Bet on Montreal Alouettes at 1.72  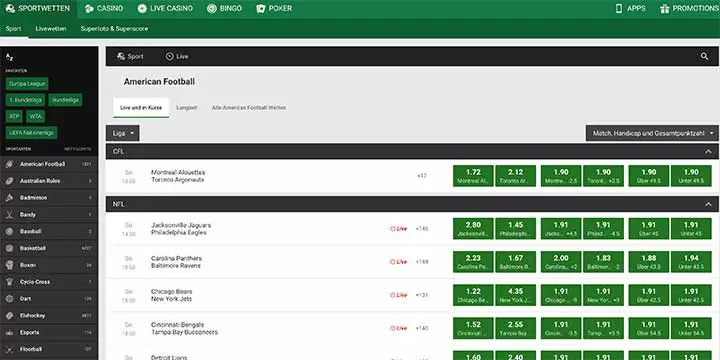click(x=473, y=176)
